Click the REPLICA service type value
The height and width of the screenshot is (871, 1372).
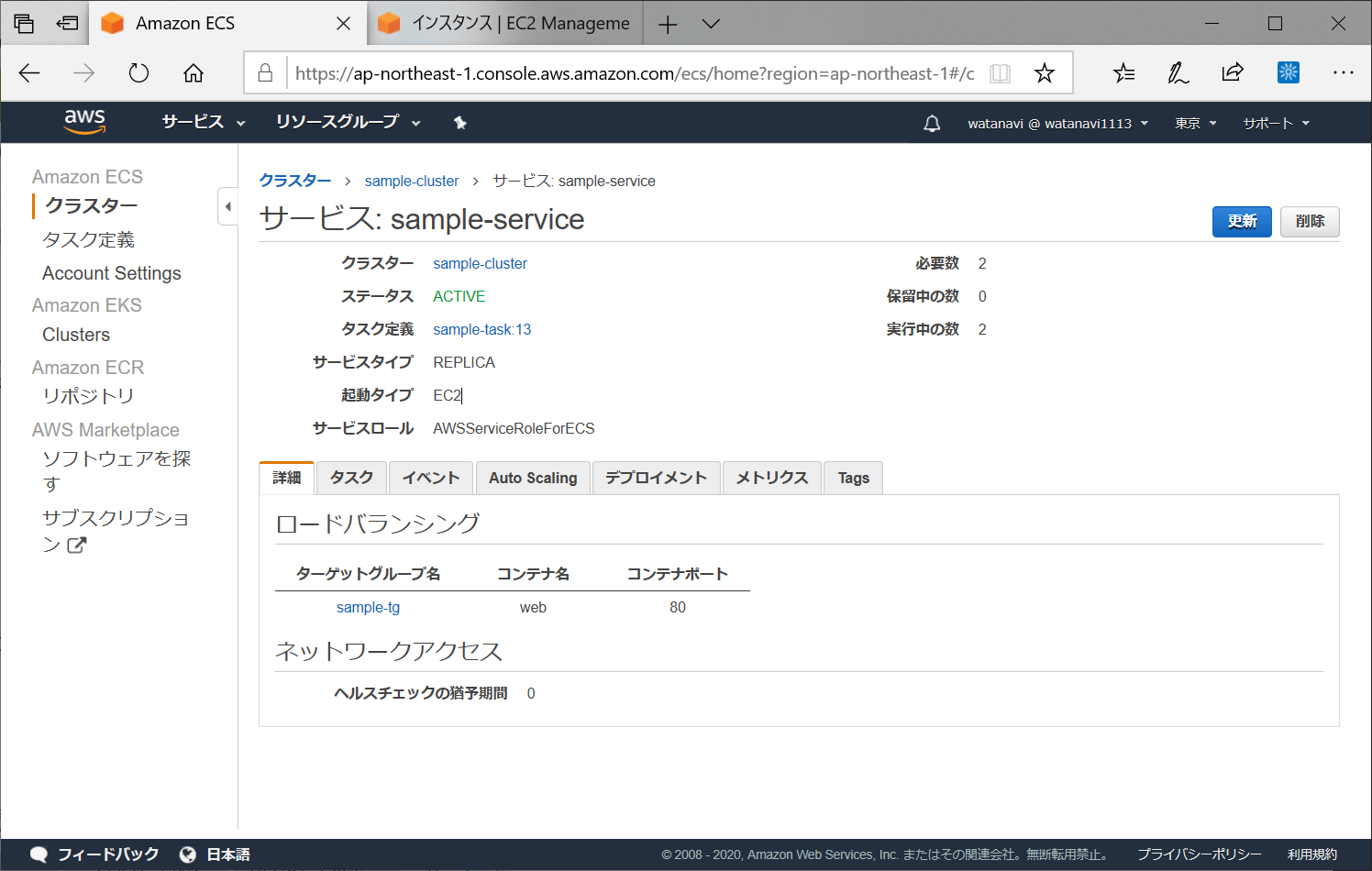pos(464,362)
